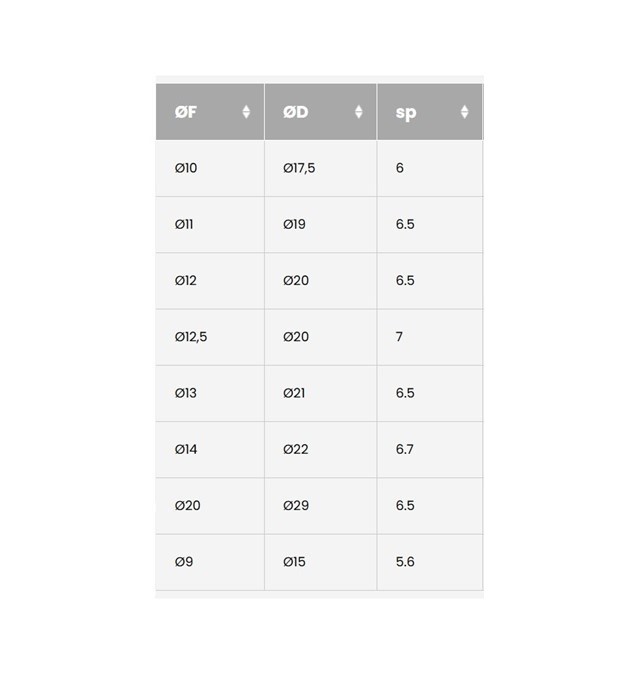This screenshot has width=641, height=680.
Task: Click the sp value 6.7 cell
Action: [430, 450]
